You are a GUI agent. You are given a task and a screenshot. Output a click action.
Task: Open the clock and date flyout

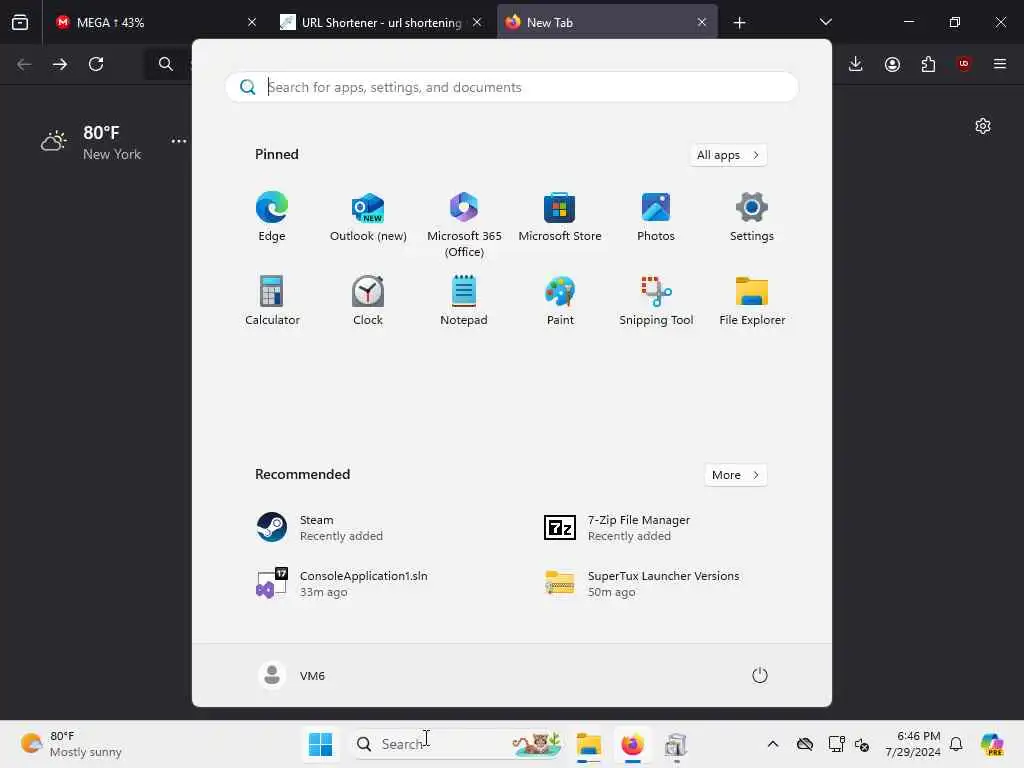(x=913, y=744)
